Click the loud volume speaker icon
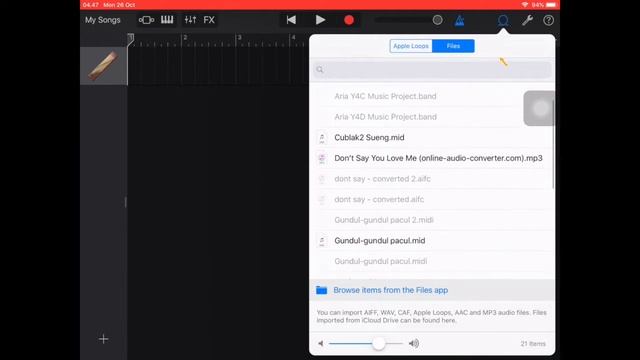 coord(414,344)
